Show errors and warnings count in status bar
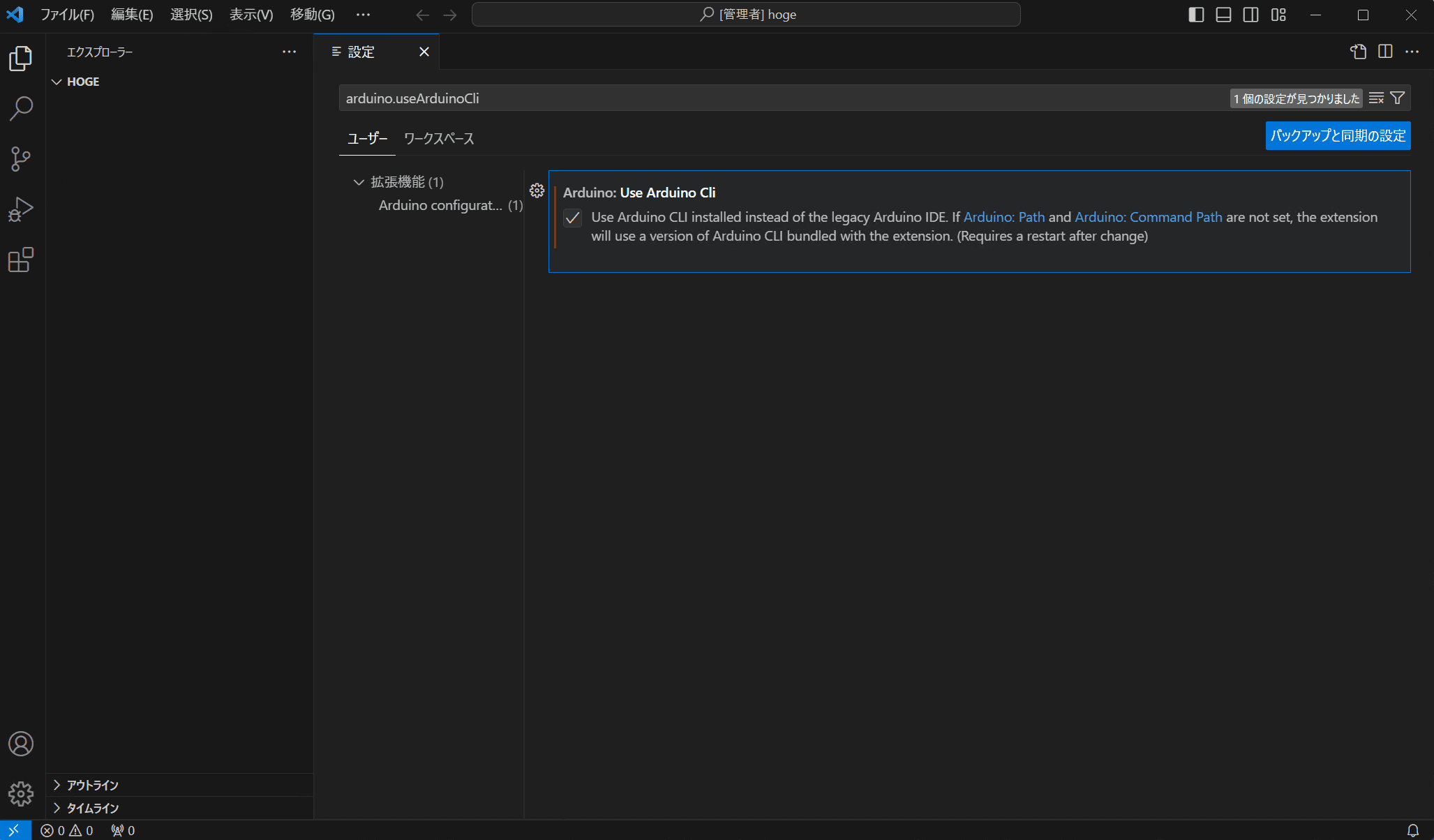The height and width of the screenshot is (840, 1434). [x=67, y=830]
